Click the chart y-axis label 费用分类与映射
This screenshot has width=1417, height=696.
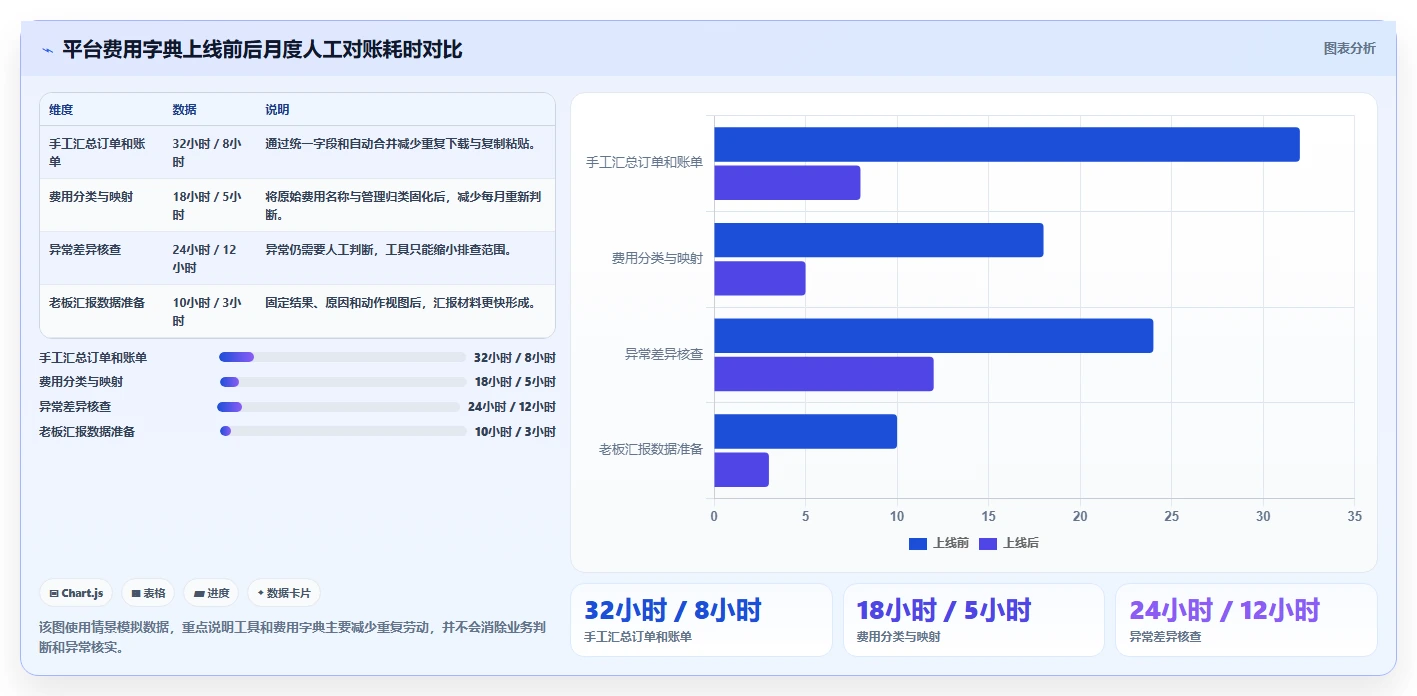click(x=657, y=258)
